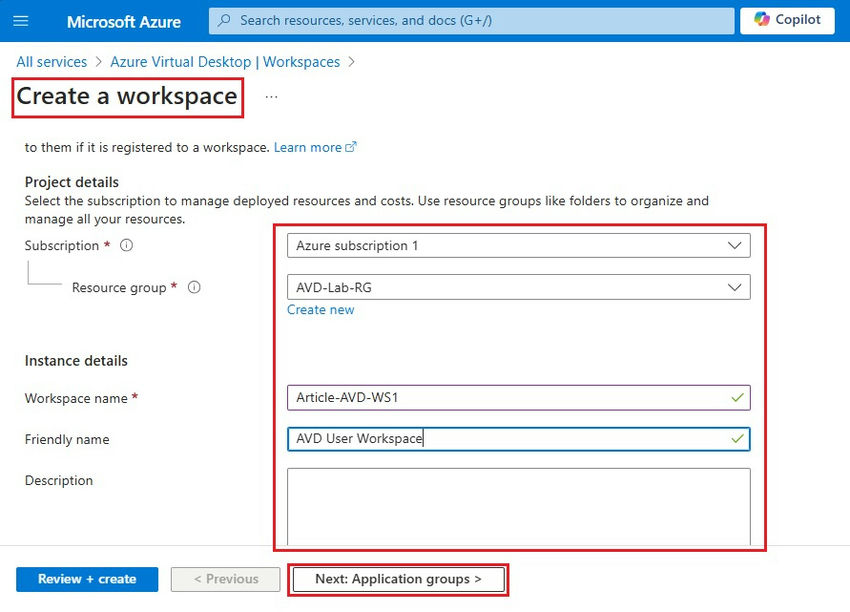
Task: Open Learn more via the external link icon
Action: 350,146
